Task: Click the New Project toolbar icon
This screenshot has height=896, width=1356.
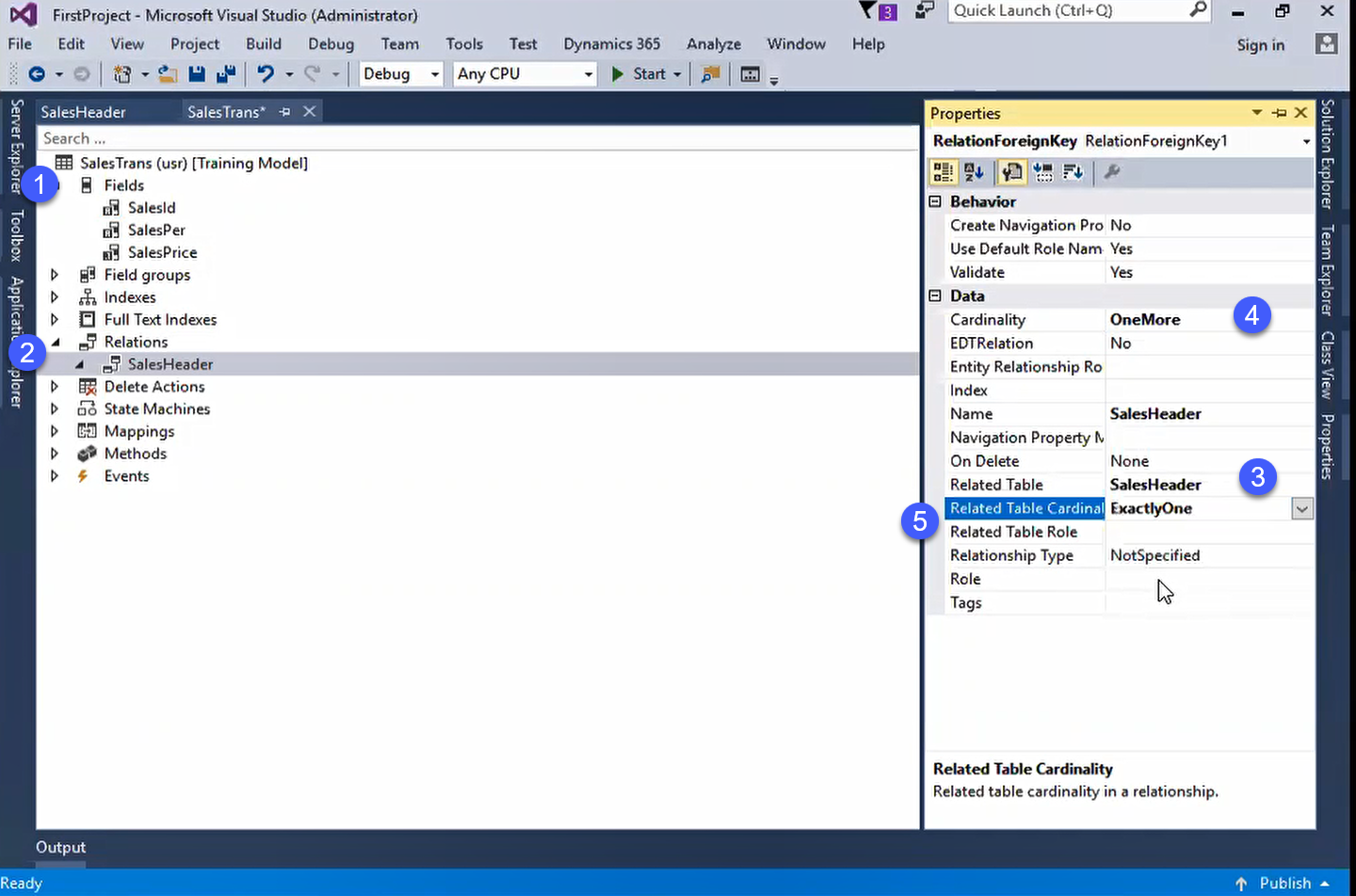Action: click(121, 73)
